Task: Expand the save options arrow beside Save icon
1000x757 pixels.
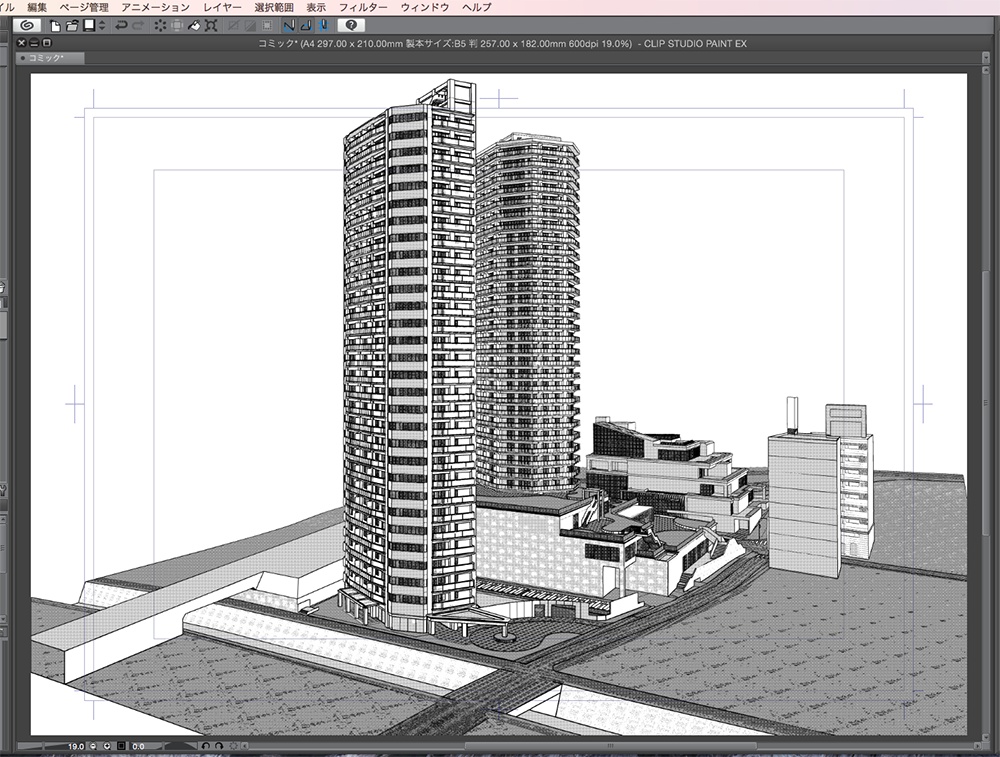Action: 101,24
